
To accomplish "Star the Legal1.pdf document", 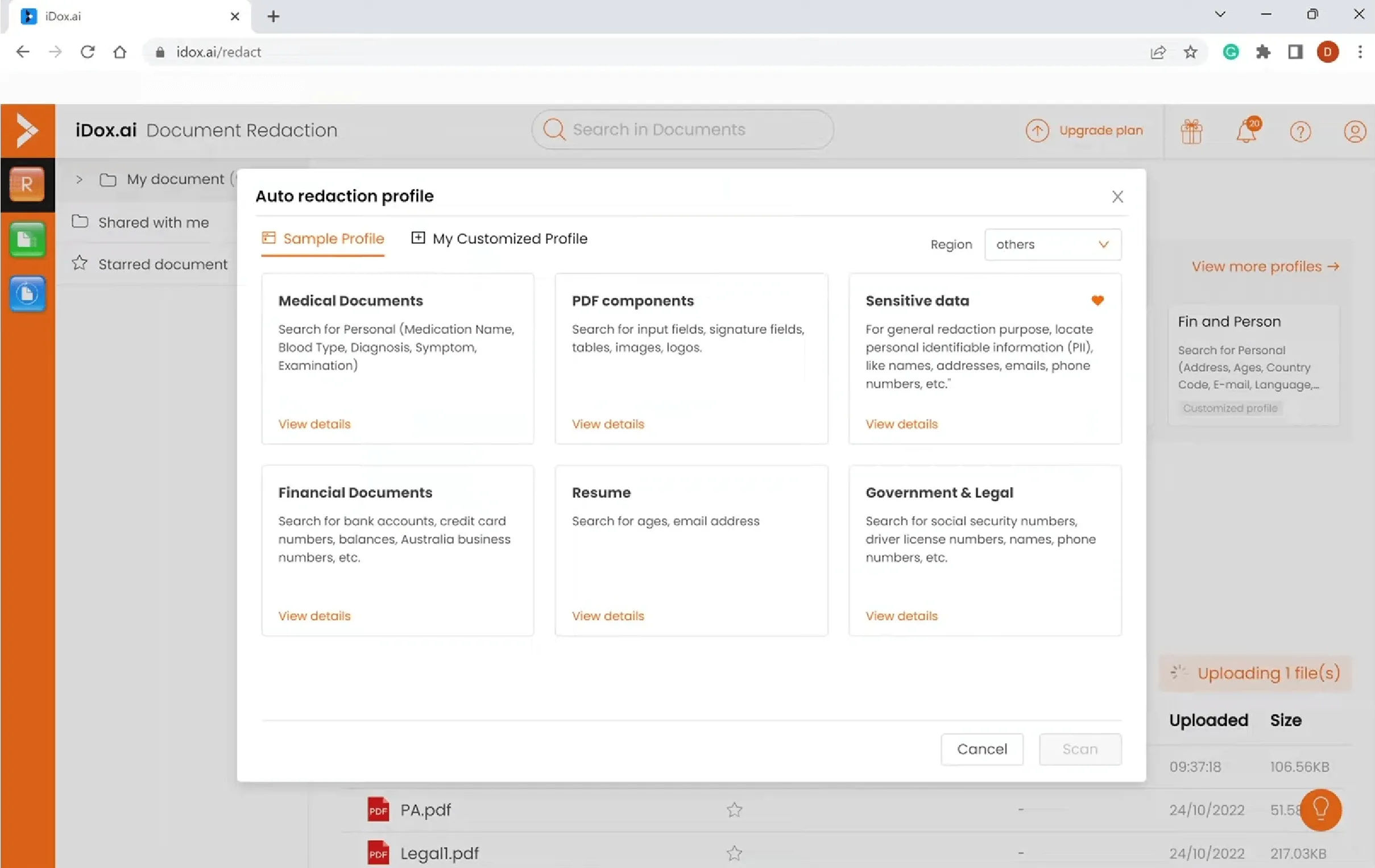I will point(734,853).
